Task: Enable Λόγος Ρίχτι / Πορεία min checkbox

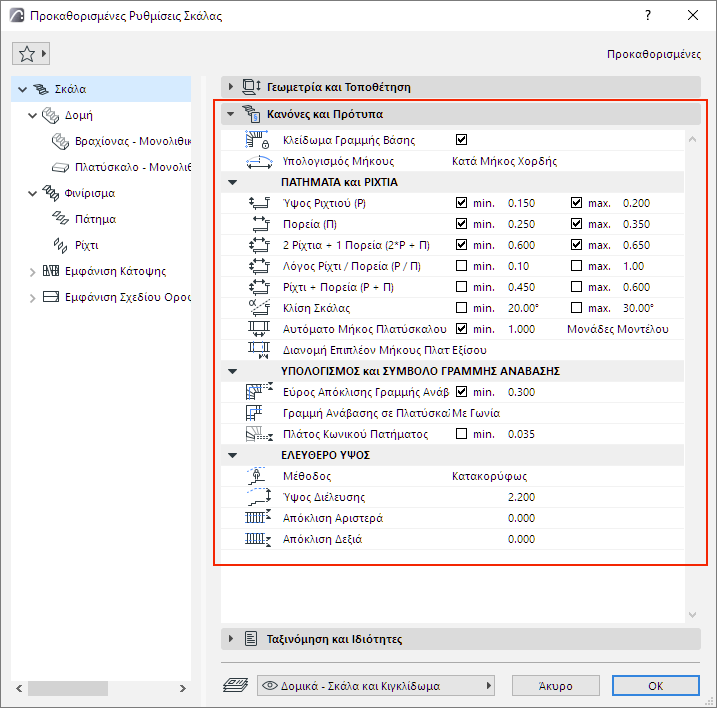Action: coord(461,266)
